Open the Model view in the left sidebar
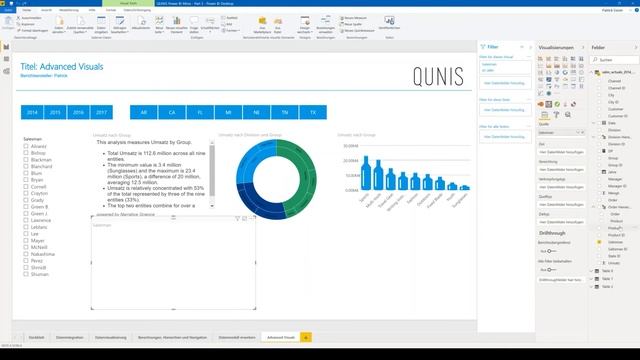Screen dimensions: 640x360 pyautogui.click(x=6, y=71)
